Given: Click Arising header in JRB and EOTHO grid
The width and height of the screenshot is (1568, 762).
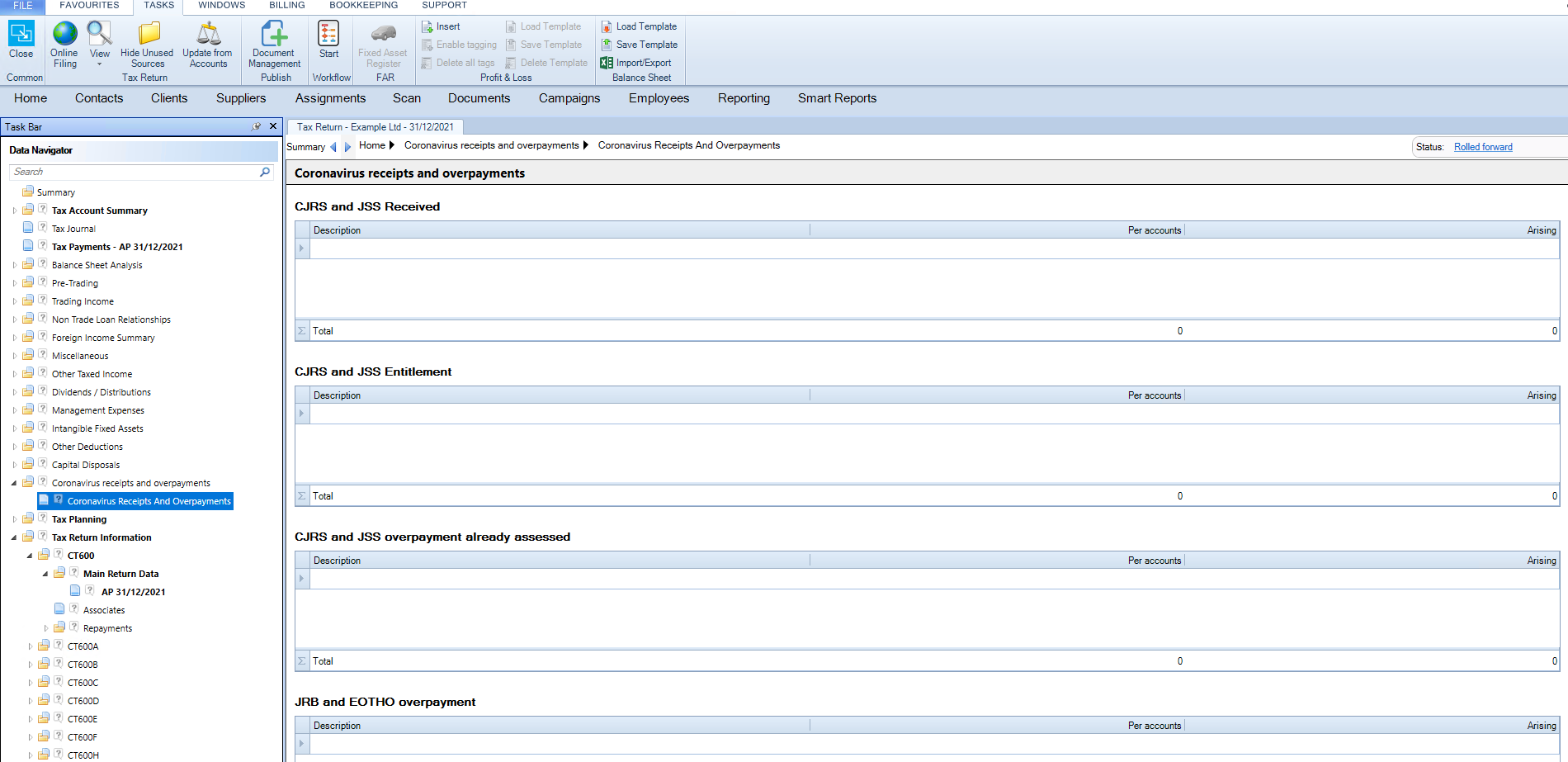Looking at the screenshot, I should (x=1541, y=726).
